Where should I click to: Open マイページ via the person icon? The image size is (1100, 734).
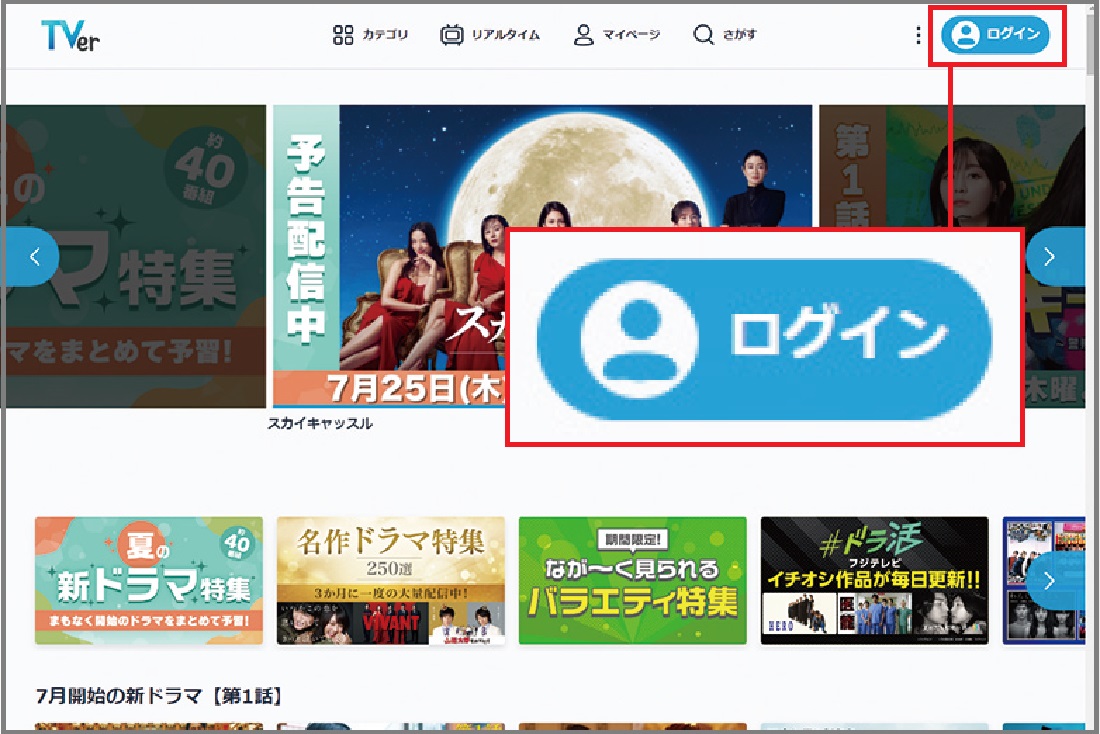click(x=585, y=34)
